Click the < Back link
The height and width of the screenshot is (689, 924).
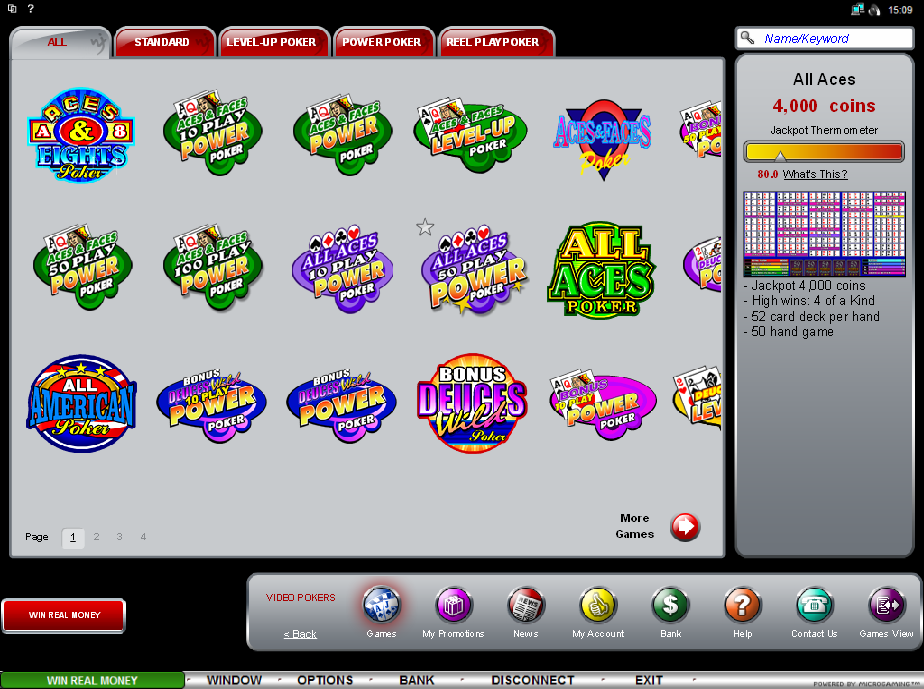point(300,634)
